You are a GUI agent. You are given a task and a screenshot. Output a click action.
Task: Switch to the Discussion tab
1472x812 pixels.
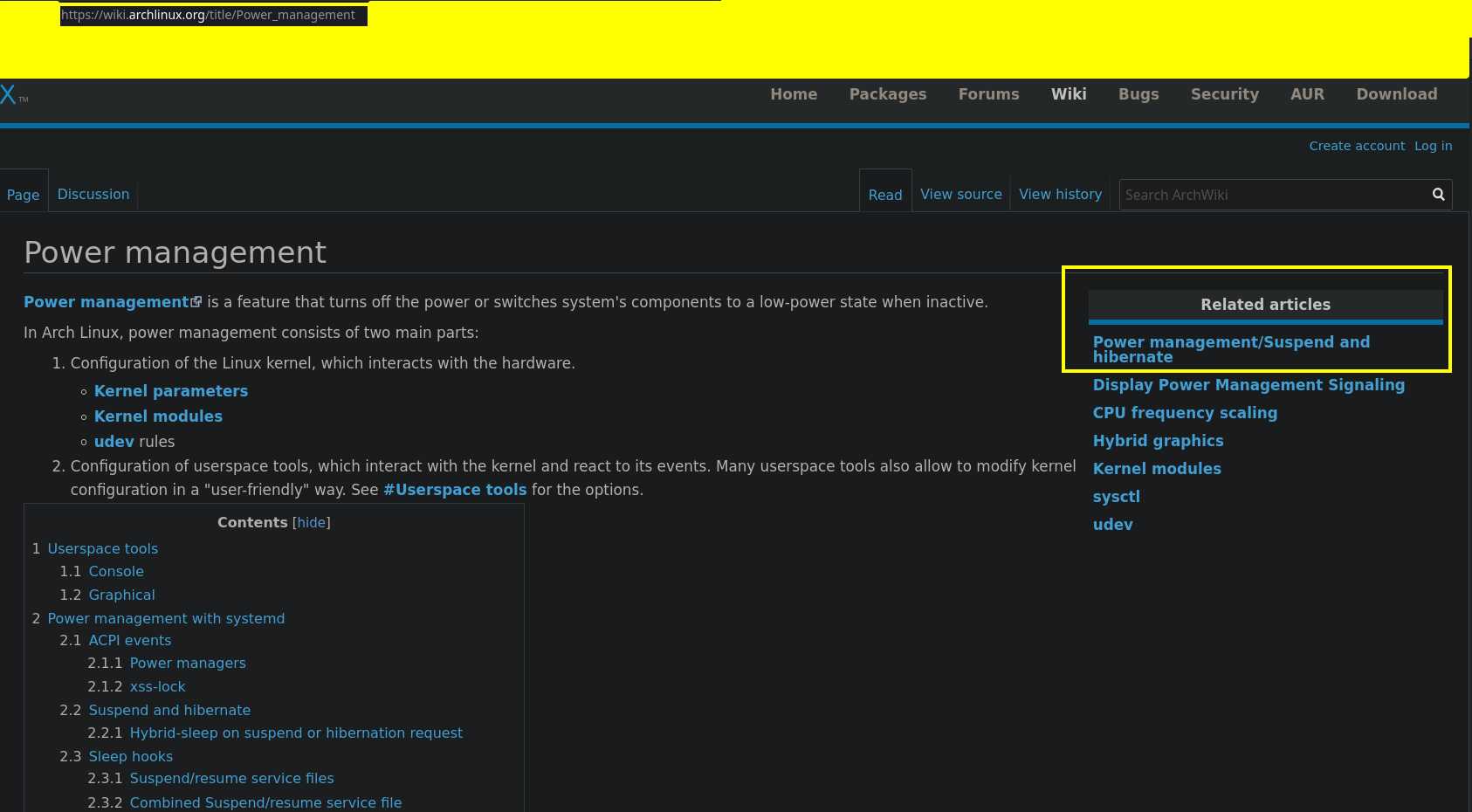pos(93,194)
